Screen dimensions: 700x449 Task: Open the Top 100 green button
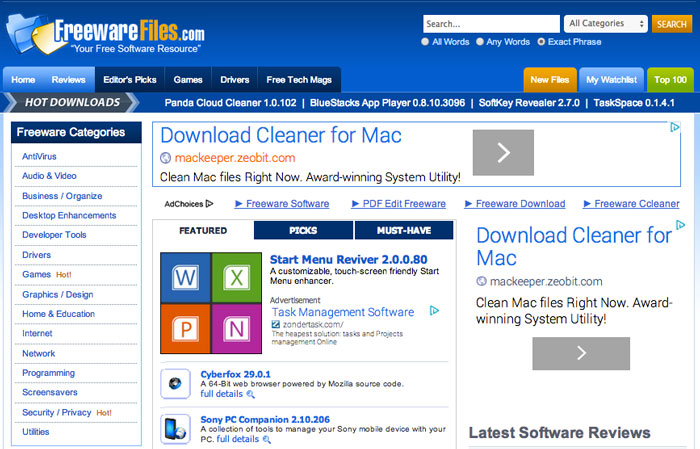670,80
